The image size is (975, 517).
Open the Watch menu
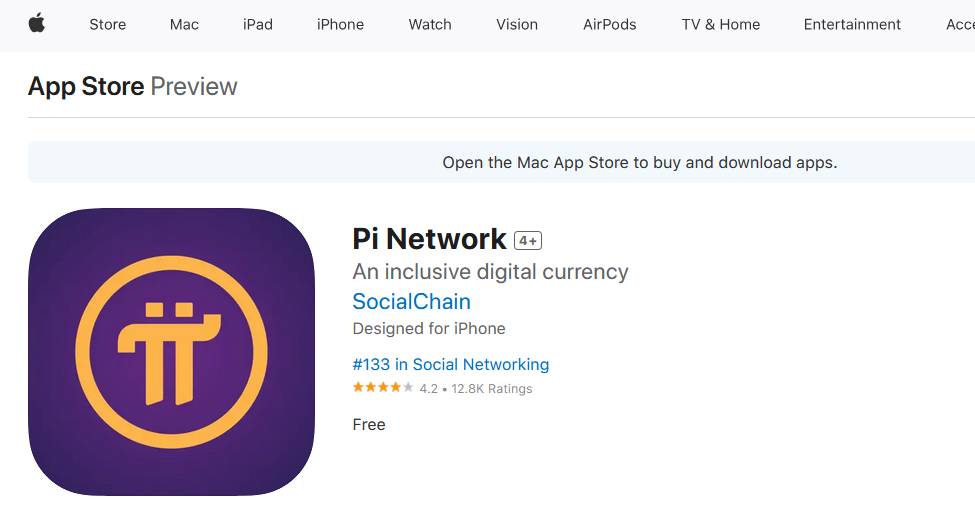click(430, 24)
